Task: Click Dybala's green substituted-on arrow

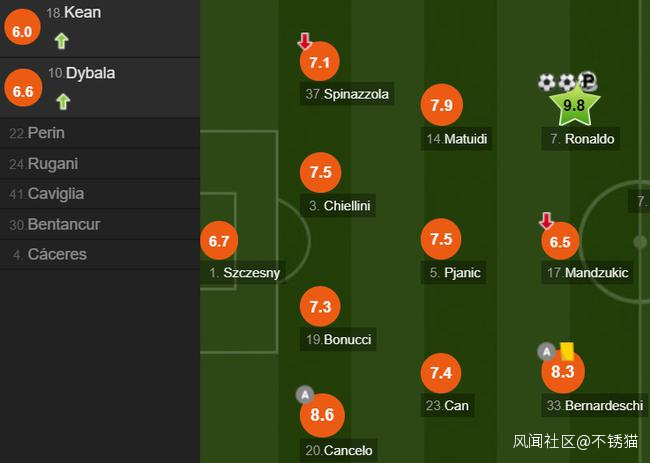Action: point(62,101)
